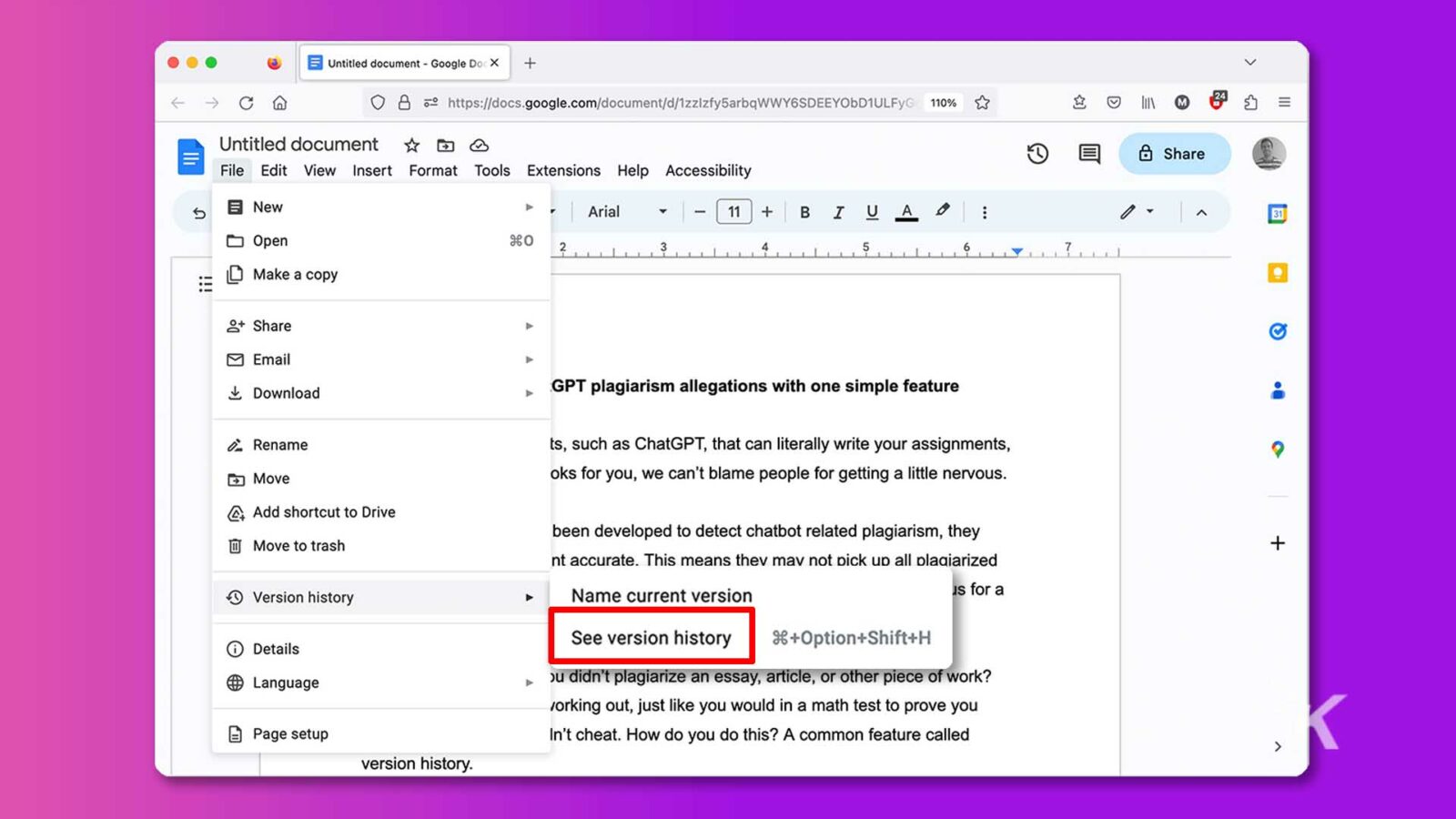Choose Move in File menu
The width and height of the screenshot is (1456, 819).
pos(381,479)
